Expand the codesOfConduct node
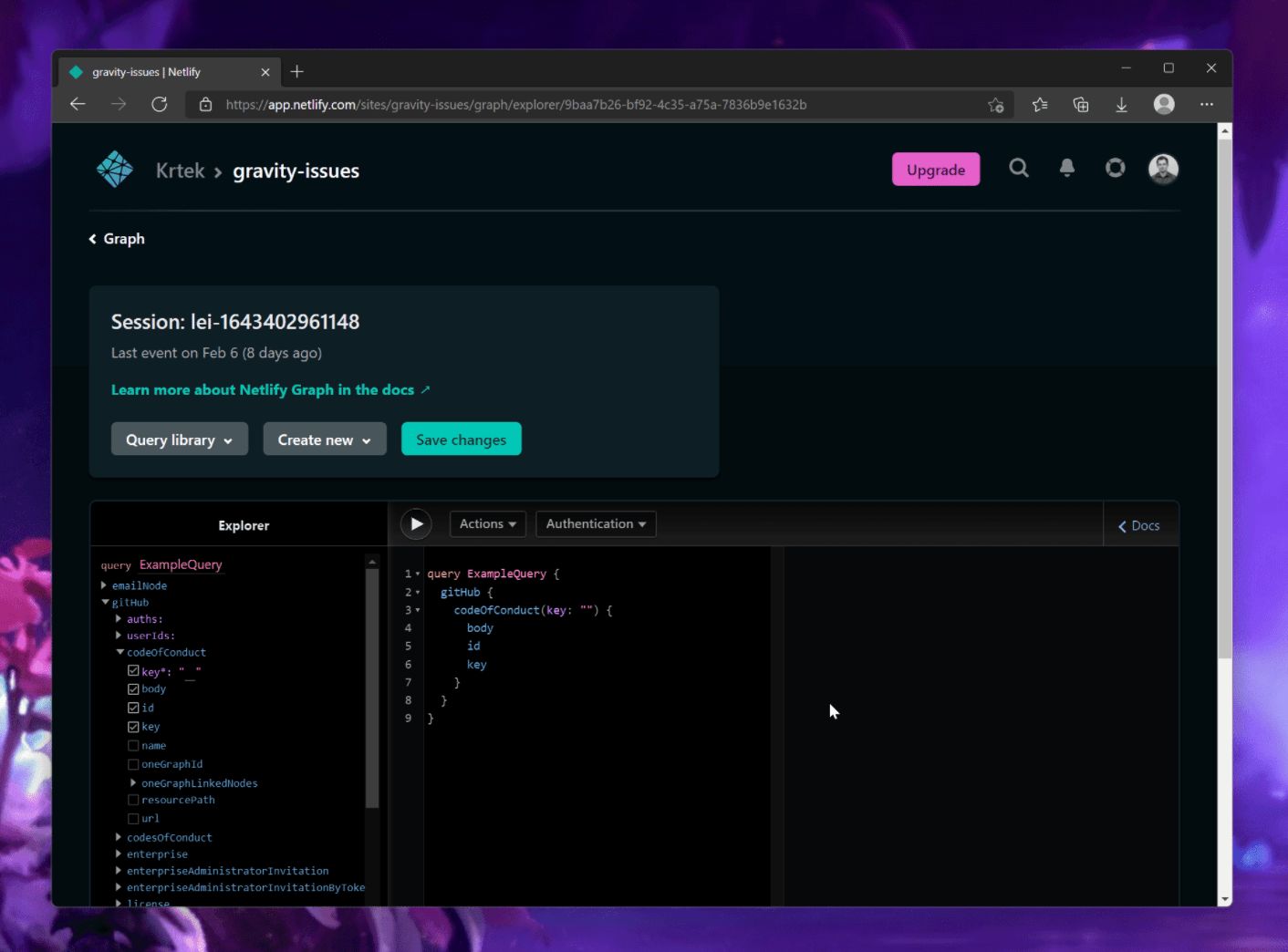The width and height of the screenshot is (1288, 952). [119, 837]
